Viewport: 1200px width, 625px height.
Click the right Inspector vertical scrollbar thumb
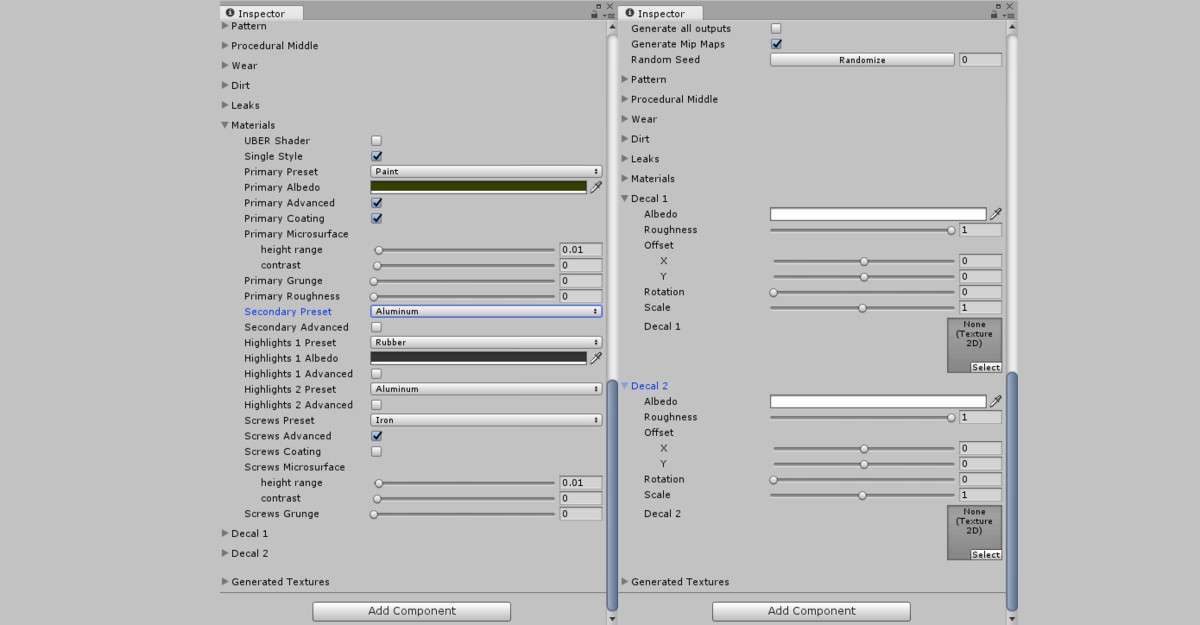(x=1012, y=490)
